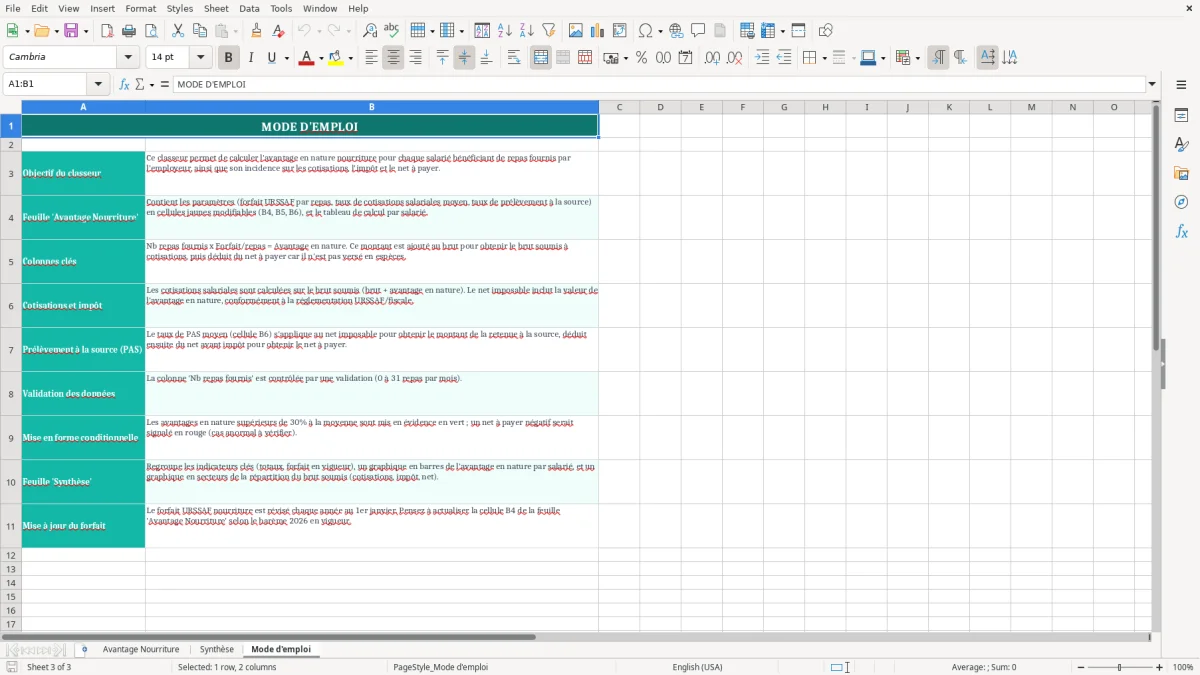The height and width of the screenshot is (675, 1200).
Task: Open the Styles menu
Action: point(180,8)
